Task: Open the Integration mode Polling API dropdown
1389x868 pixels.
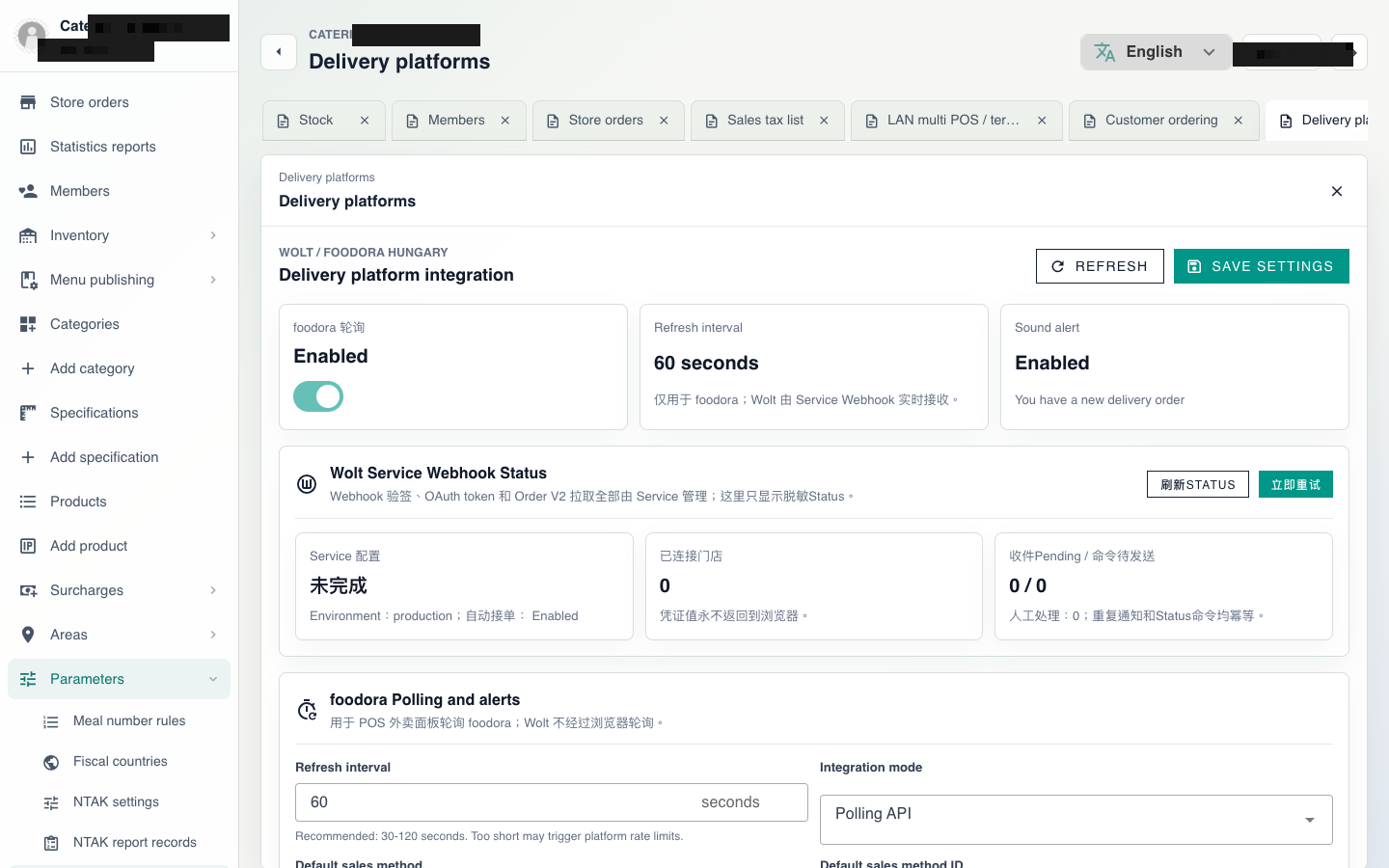Action: [x=1076, y=820]
